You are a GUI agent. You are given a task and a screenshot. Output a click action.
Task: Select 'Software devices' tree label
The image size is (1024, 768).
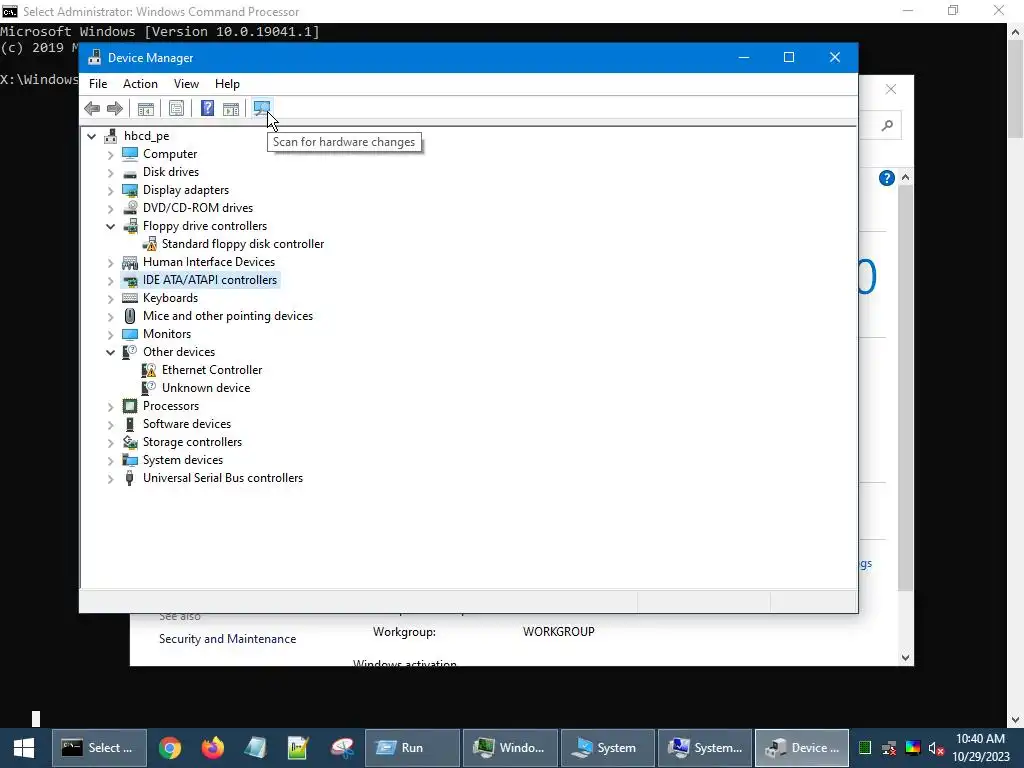point(187,424)
